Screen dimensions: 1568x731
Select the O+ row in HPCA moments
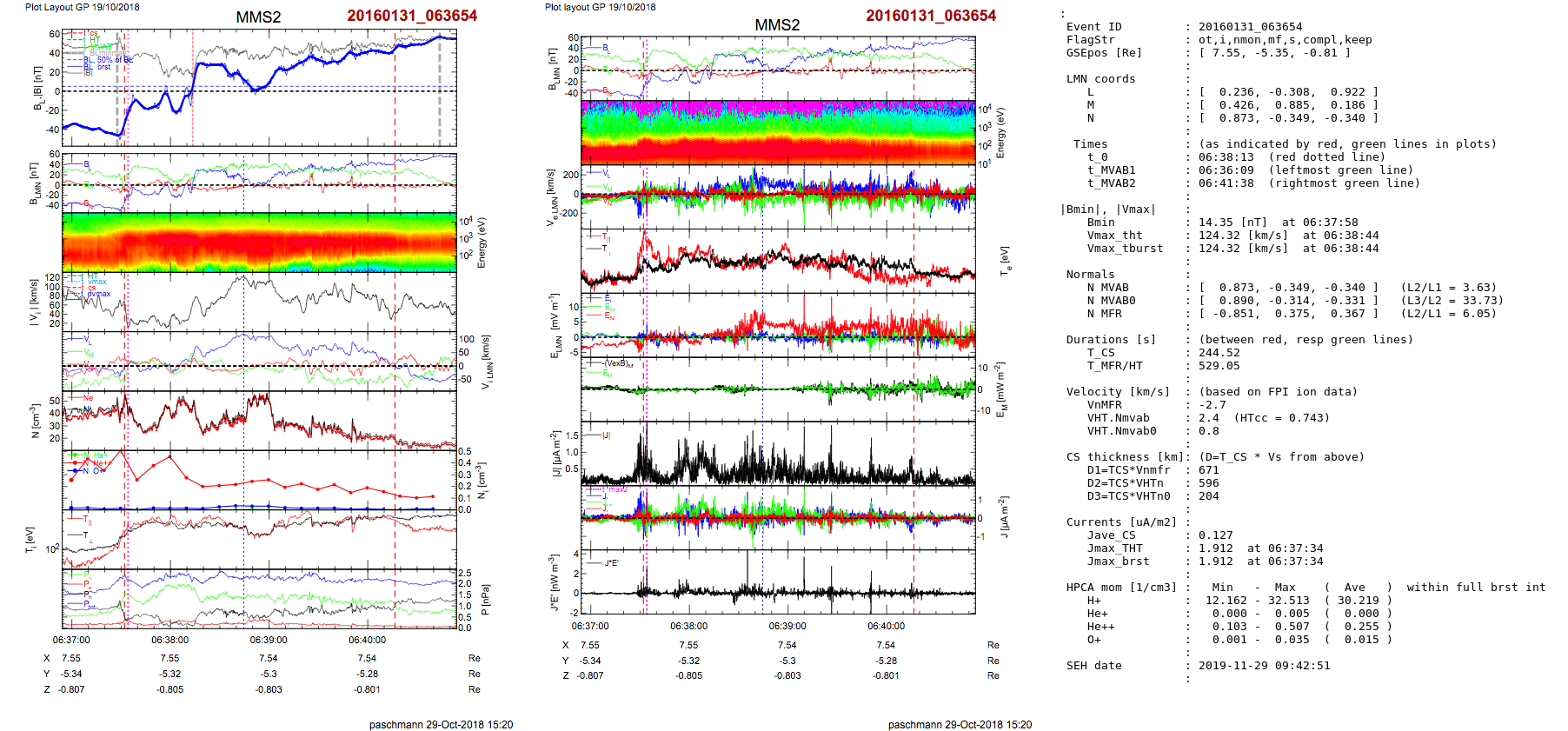(x=1093, y=640)
